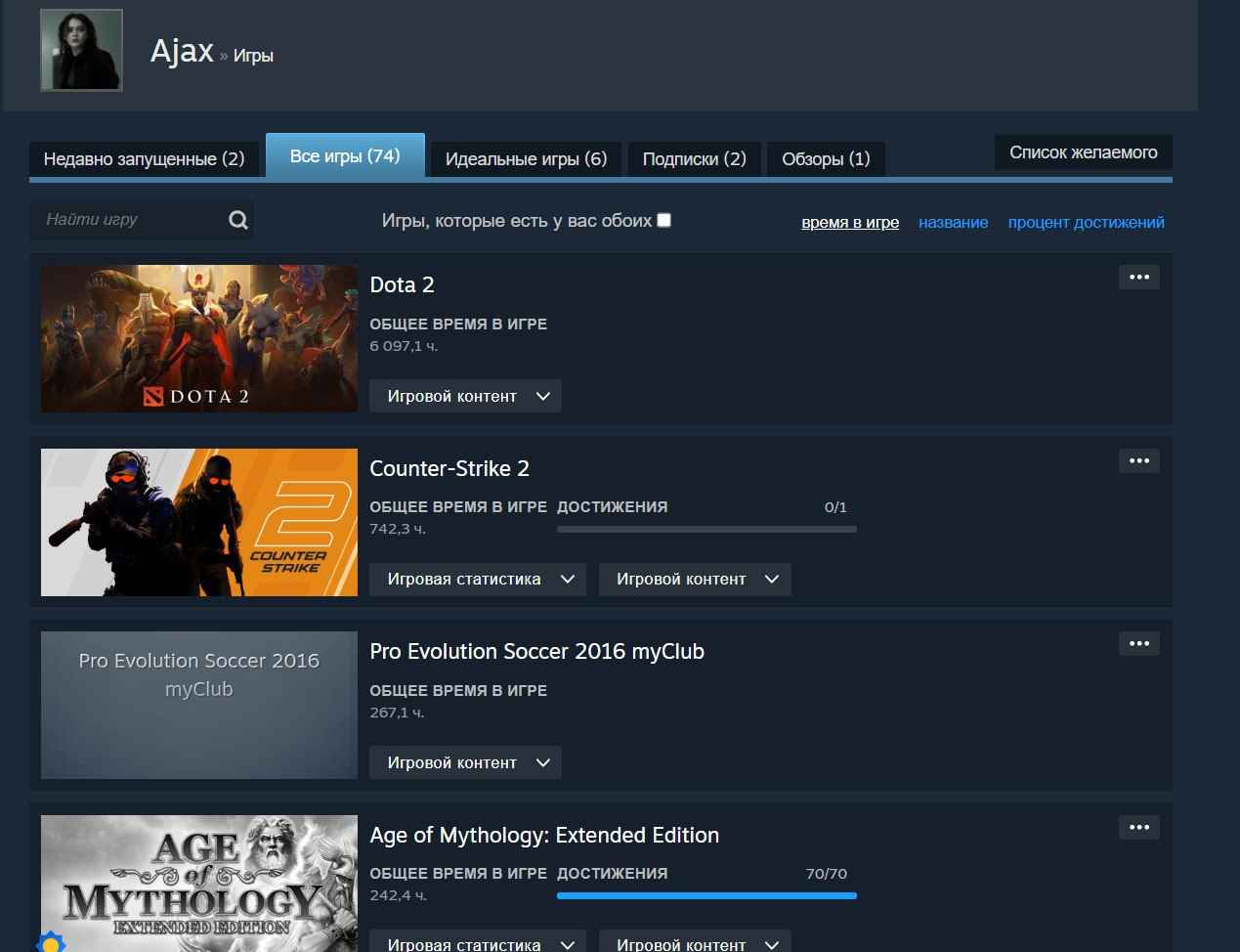Expand Counter-Strike 2 game content dropdown

click(x=694, y=580)
